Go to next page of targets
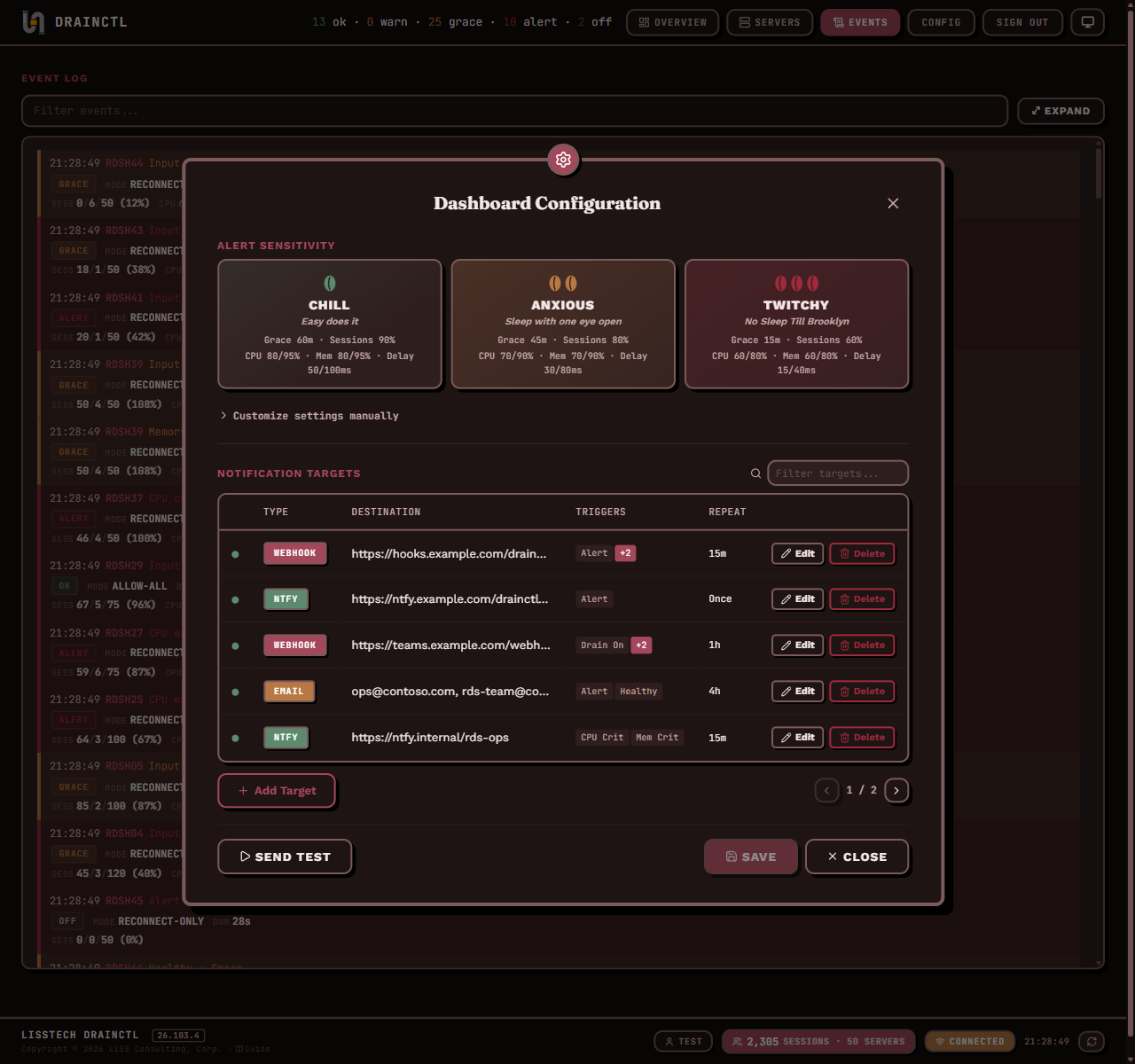The height and width of the screenshot is (1064, 1135). (x=896, y=790)
